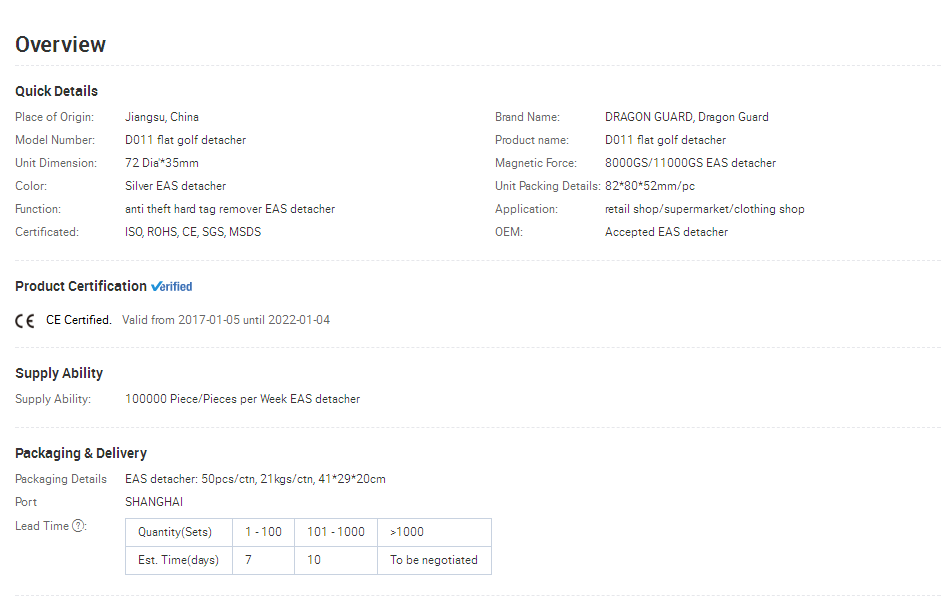The image size is (952, 598).
Task: Select the SHANGHAI port value
Action: (x=154, y=502)
